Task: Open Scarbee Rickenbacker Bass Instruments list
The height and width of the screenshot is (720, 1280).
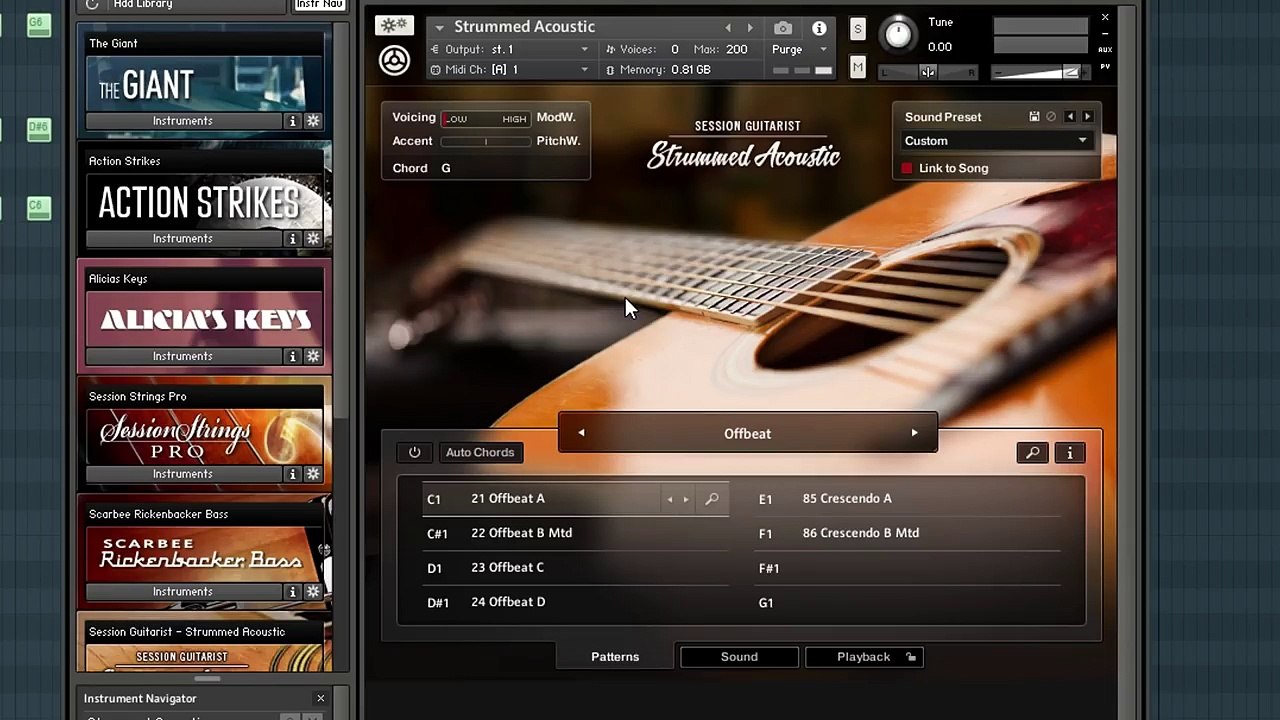Action: (x=183, y=592)
